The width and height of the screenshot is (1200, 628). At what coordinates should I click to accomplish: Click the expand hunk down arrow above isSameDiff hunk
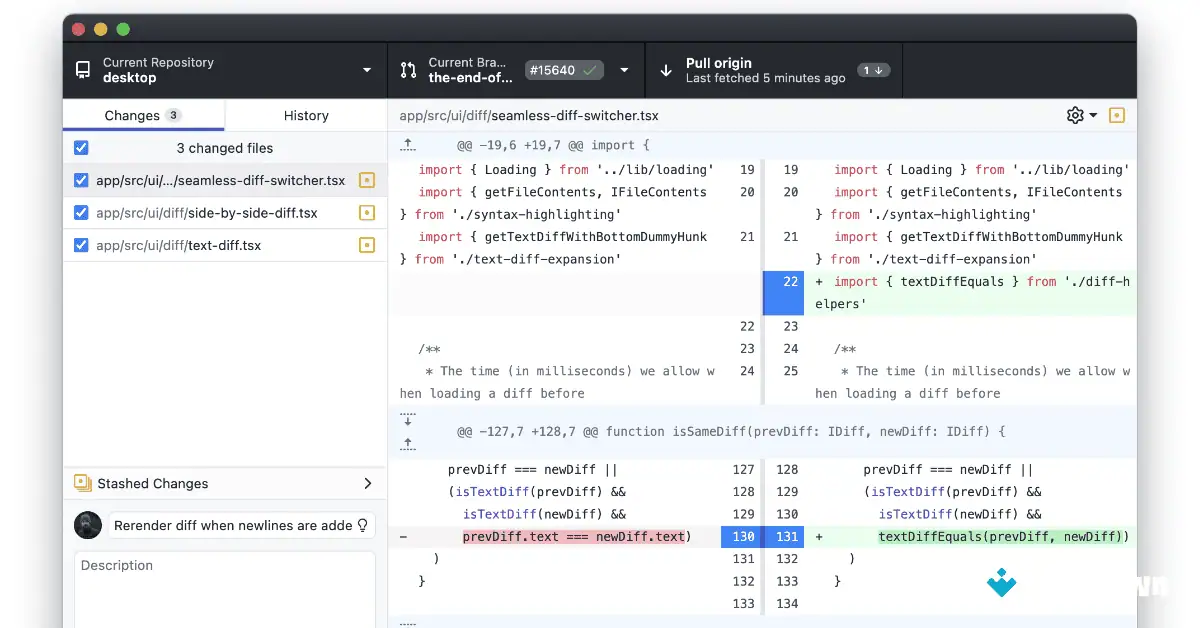406,420
